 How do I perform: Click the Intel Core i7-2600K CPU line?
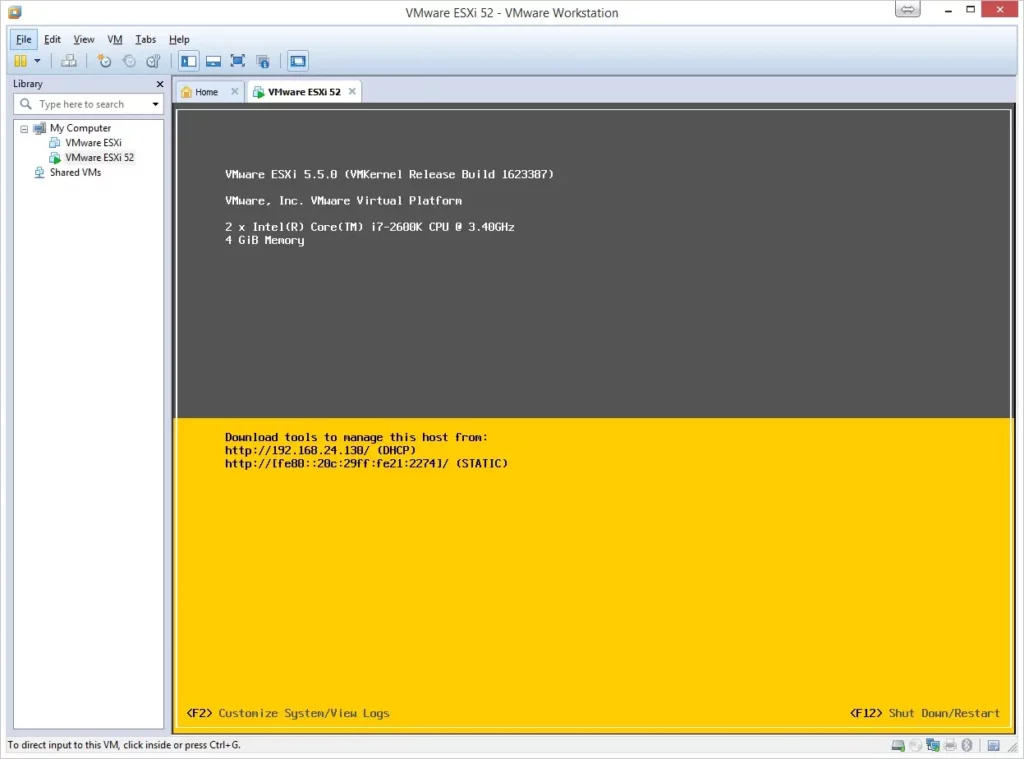[370, 227]
